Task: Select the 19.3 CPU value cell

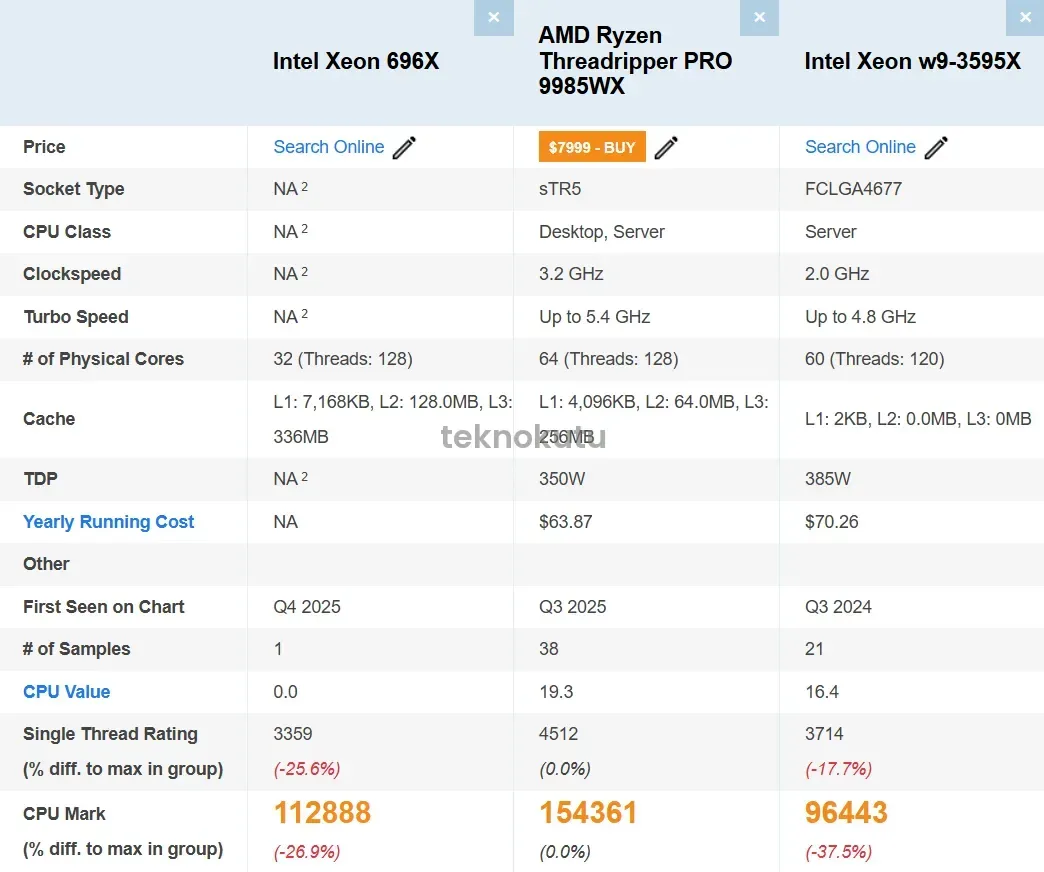Action: 556,692
